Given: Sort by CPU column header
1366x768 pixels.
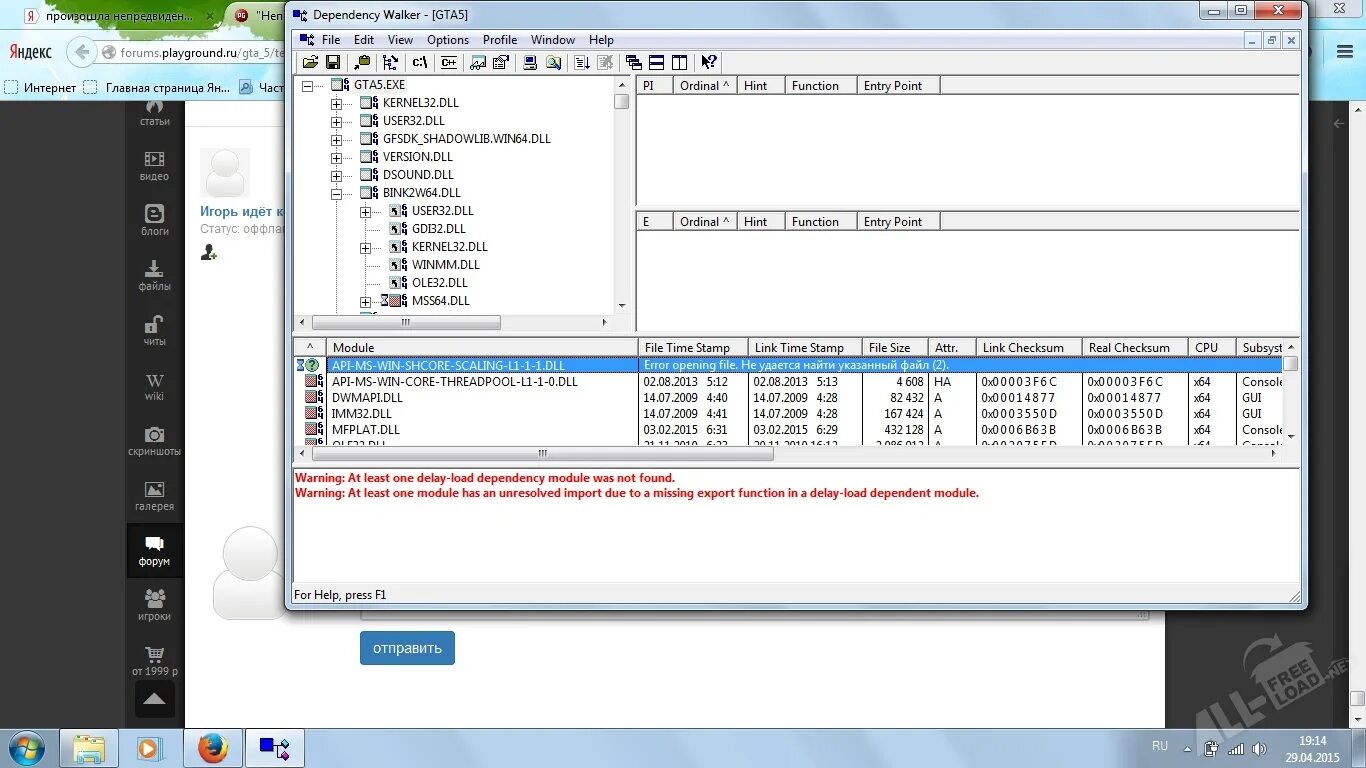Looking at the screenshot, I should (1212, 348).
